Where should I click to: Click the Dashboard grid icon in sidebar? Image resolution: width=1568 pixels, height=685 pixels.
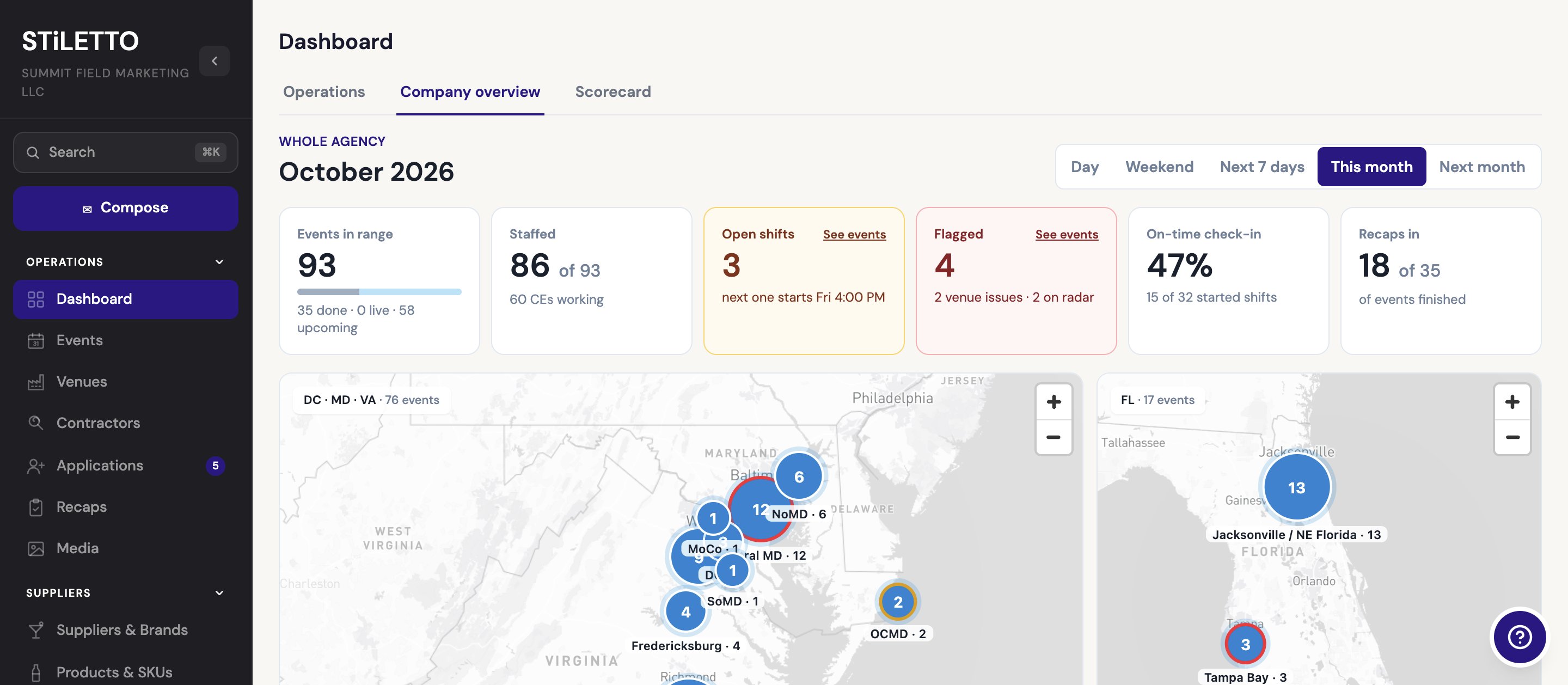tap(36, 299)
